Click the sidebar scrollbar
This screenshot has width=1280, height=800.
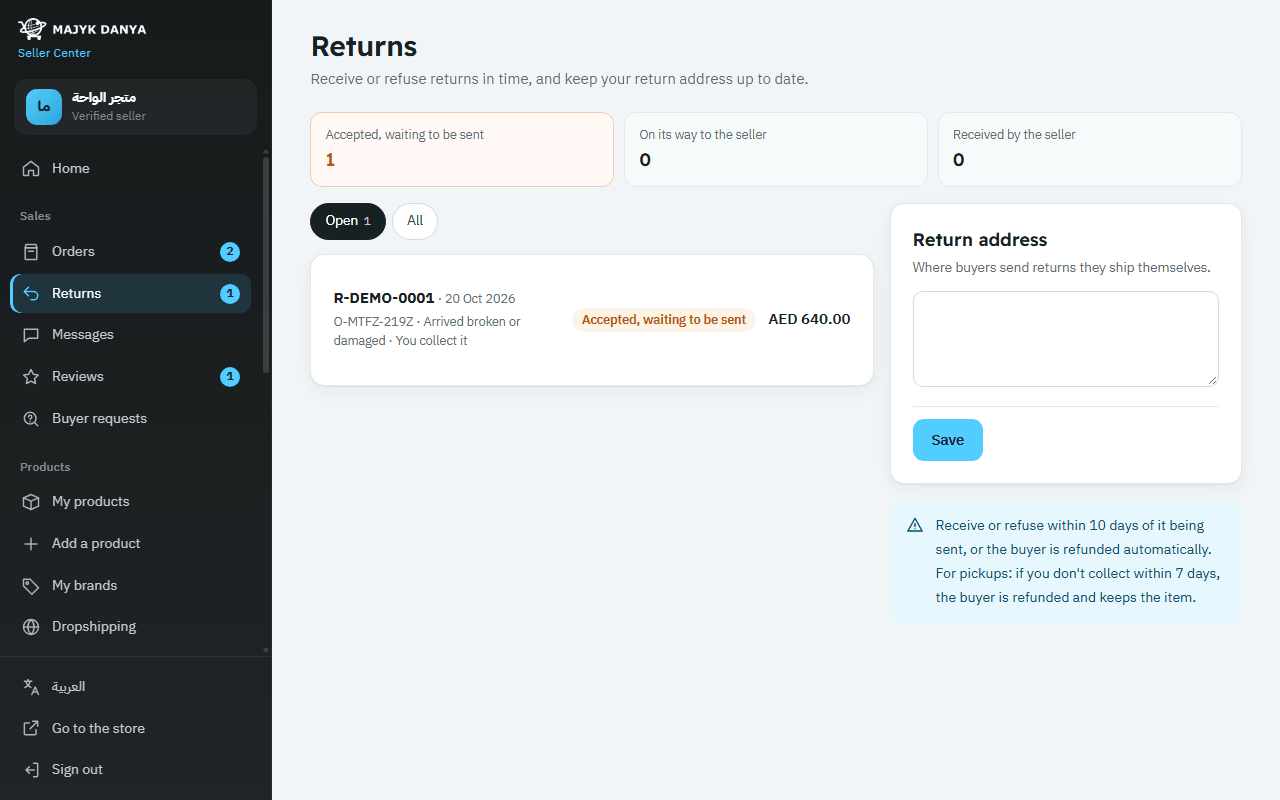[266, 265]
